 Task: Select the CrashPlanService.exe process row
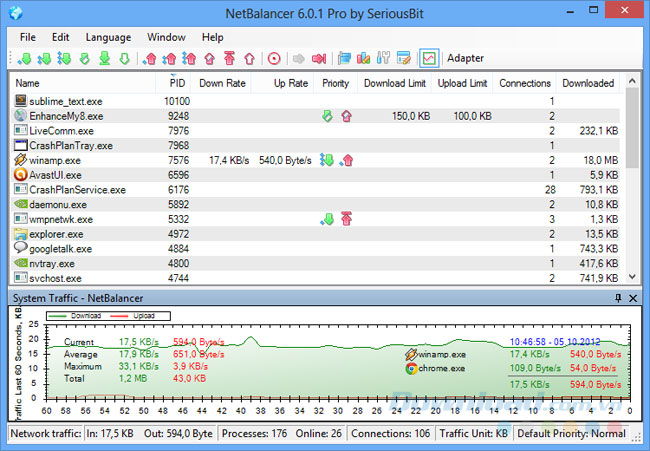77,189
